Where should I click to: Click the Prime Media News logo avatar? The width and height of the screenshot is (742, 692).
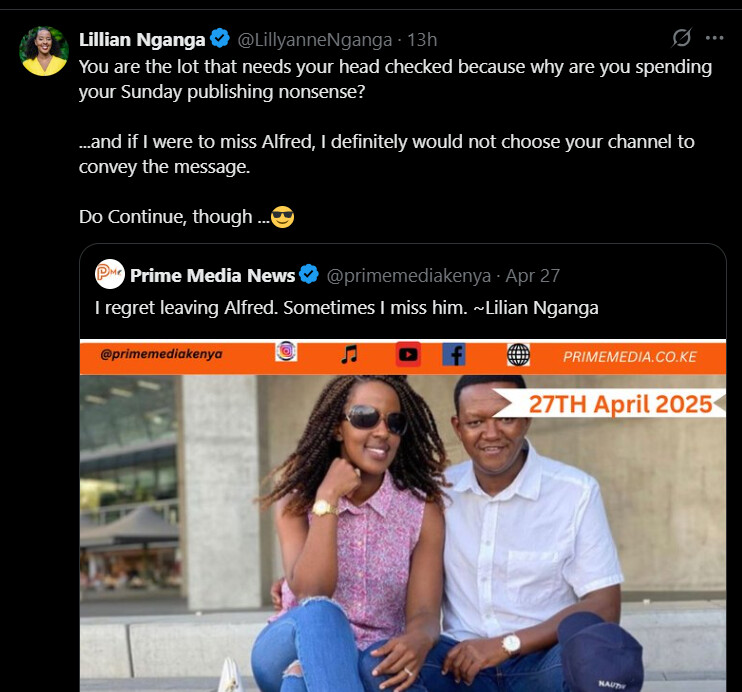point(109,275)
